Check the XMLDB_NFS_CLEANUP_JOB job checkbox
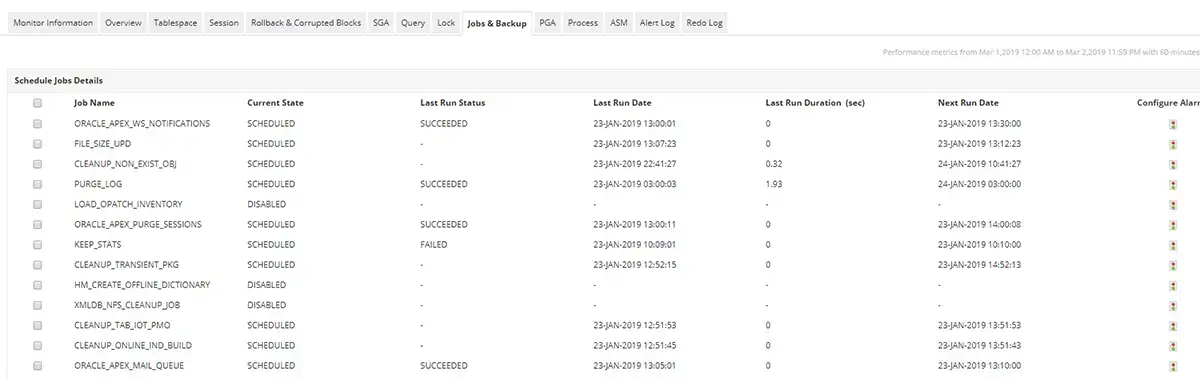 pyautogui.click(x=37, y=305)
